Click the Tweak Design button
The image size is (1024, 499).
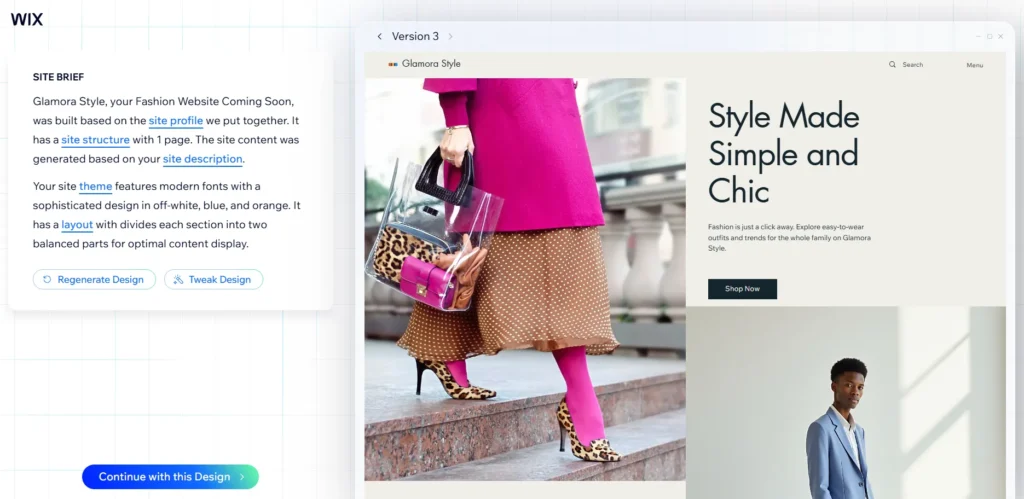click(x=214, y=280)
